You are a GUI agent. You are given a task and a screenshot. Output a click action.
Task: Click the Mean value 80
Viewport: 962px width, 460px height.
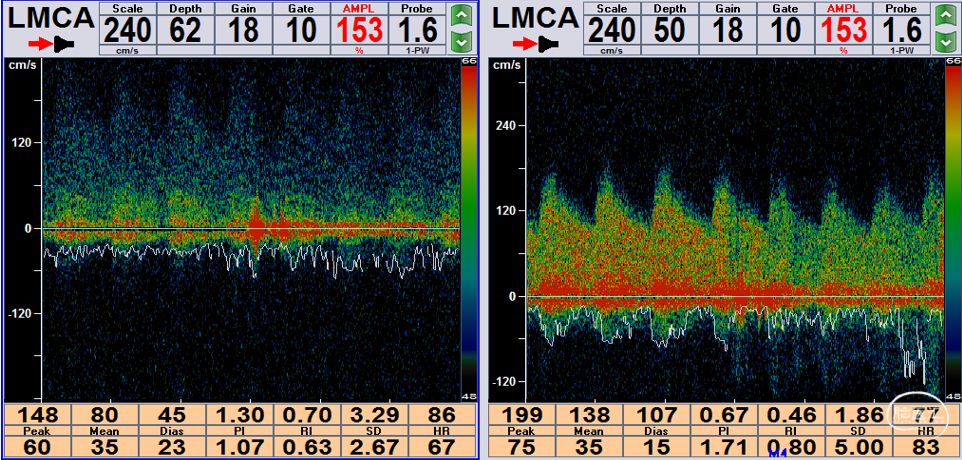104,415
